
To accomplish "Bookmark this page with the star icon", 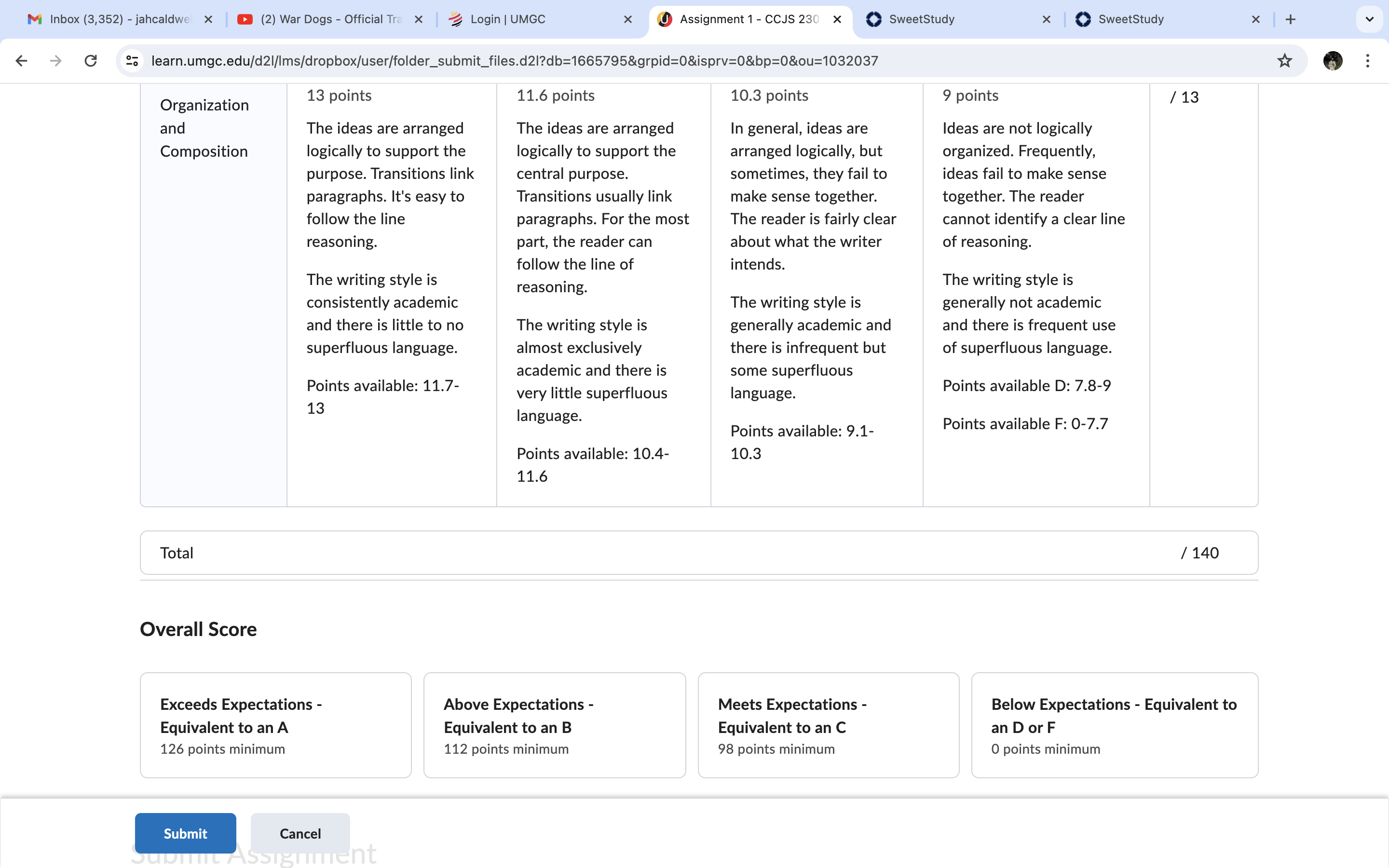I will pyautogui.click(x=1284, y=61).
